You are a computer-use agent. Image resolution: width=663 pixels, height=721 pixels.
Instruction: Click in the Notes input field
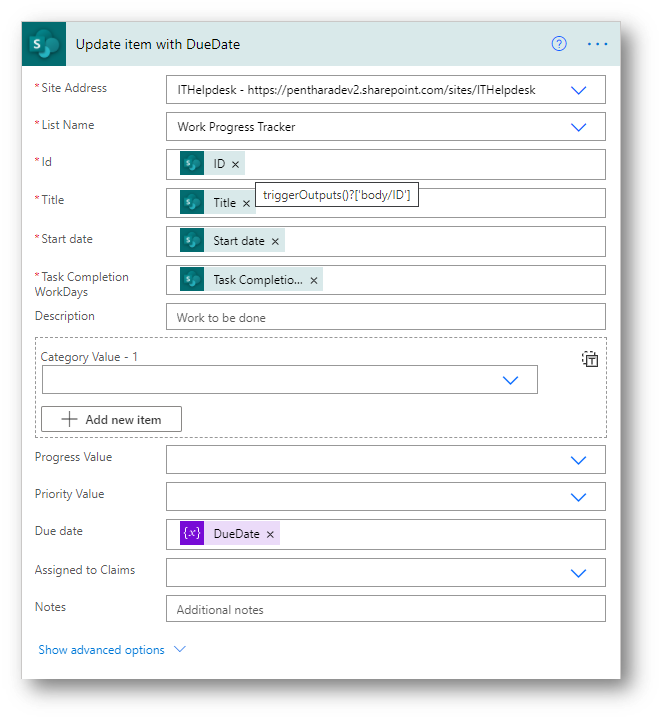coord(386,609)
